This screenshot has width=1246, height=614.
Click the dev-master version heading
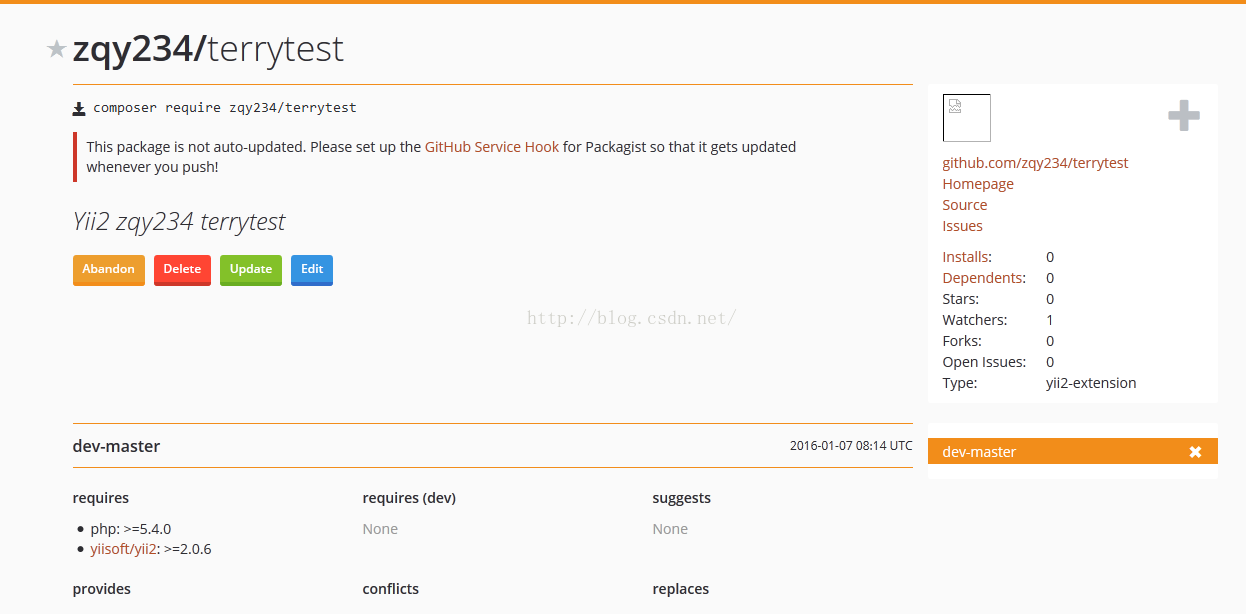116,446
